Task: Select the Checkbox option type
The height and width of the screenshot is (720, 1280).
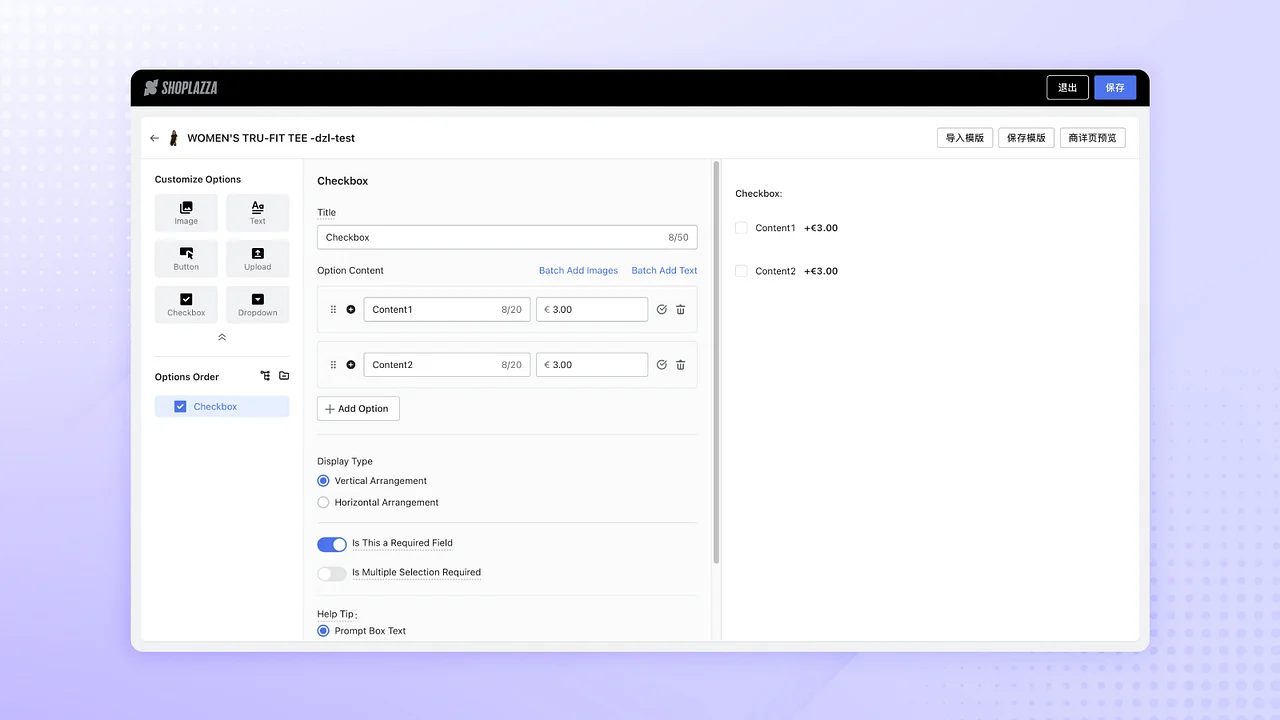Action: coord(186,304)
